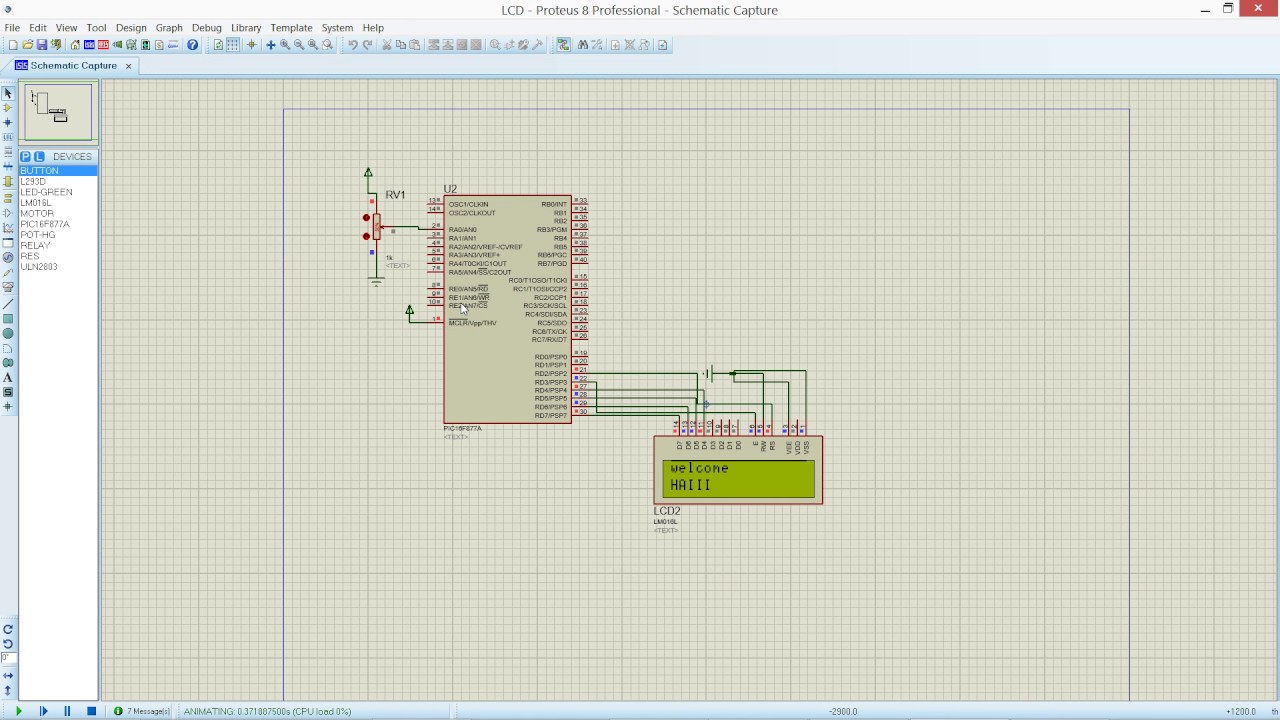
Task: Click the overview thumbnail of the schematic
Action: pyautogui.click(x=58, y=111)
